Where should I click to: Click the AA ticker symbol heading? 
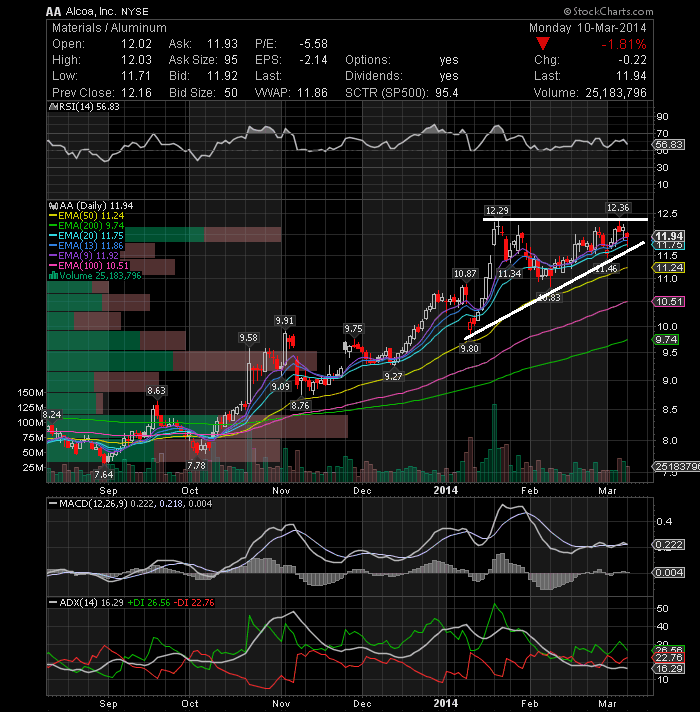[x=54, y=11]
